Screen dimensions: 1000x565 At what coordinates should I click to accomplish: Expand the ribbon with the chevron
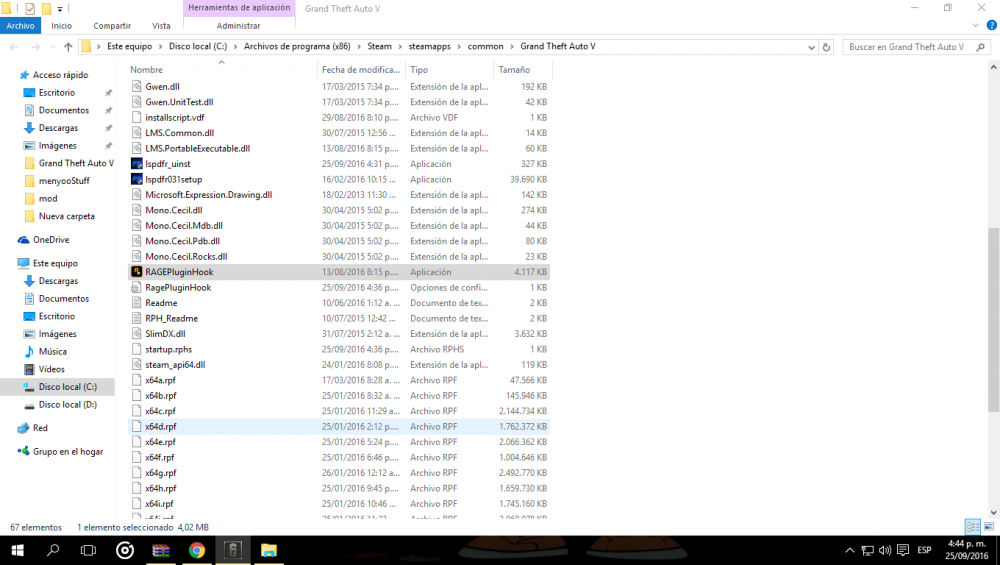click(x=975, y=26)
